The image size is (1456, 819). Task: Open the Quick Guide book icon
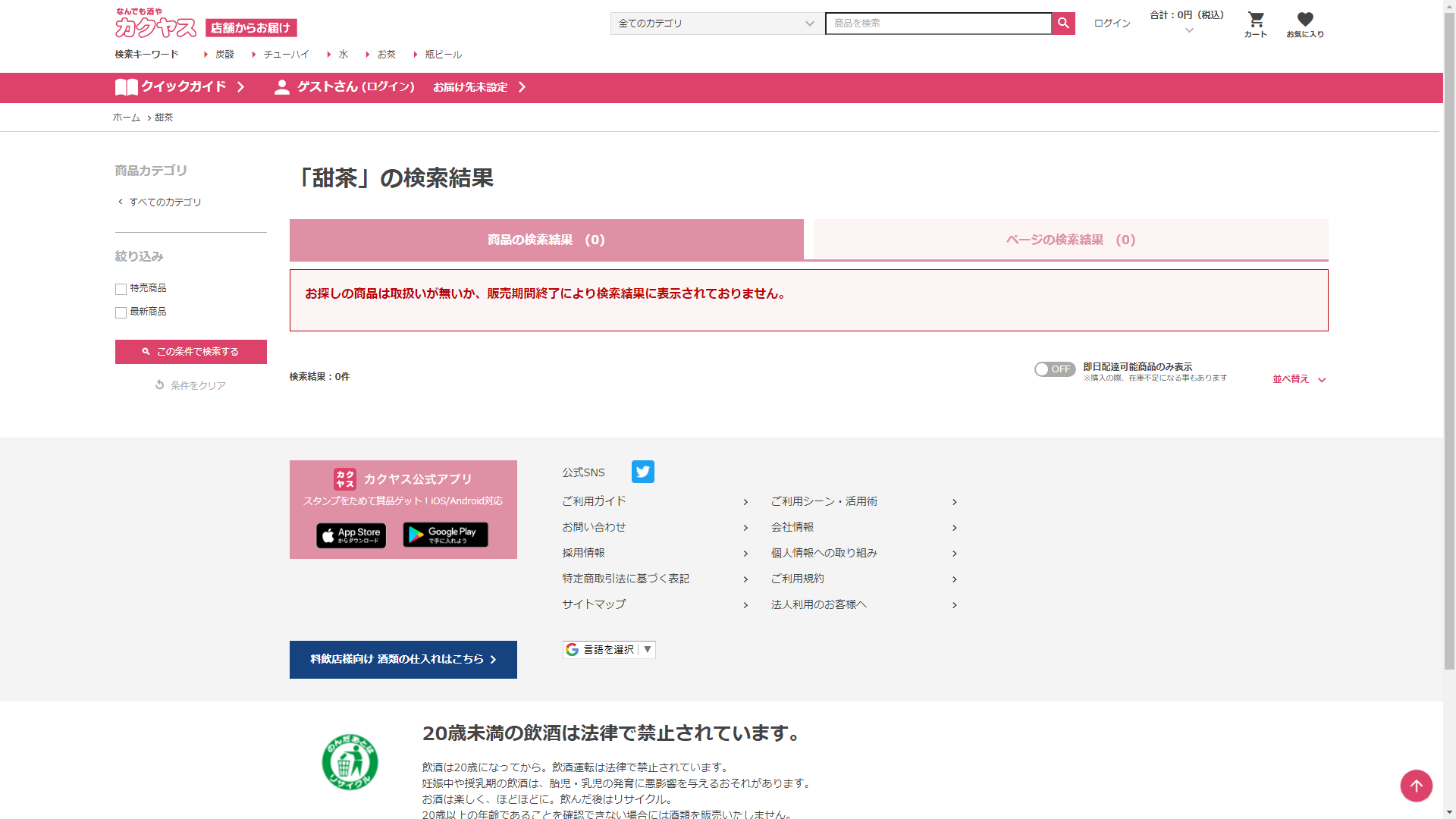pos(126,87)
